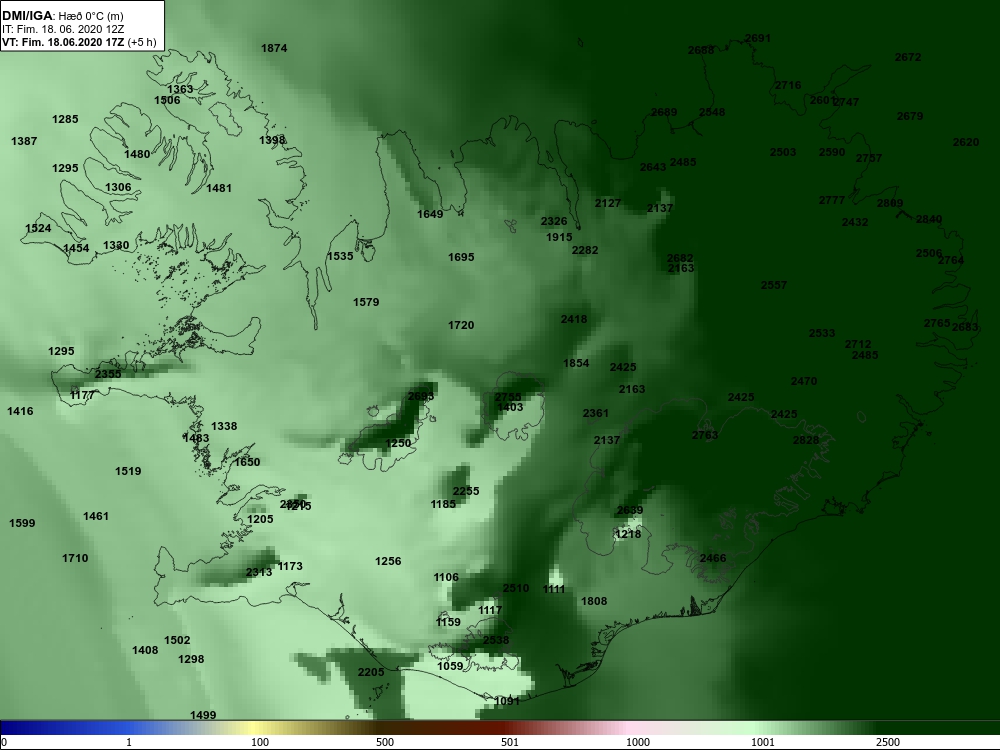The width and height of the screenshot is (1000, 750).
Task: Select the 1059 value
Action: tap(450, 666)
